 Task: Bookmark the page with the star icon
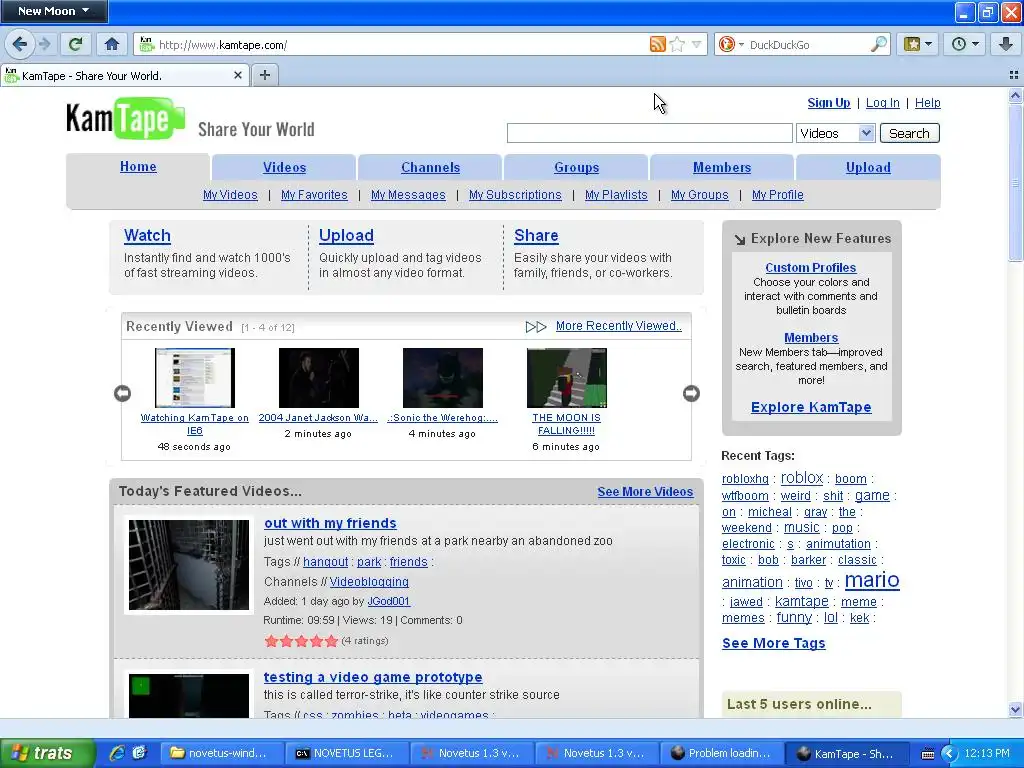tap(677, 44)
